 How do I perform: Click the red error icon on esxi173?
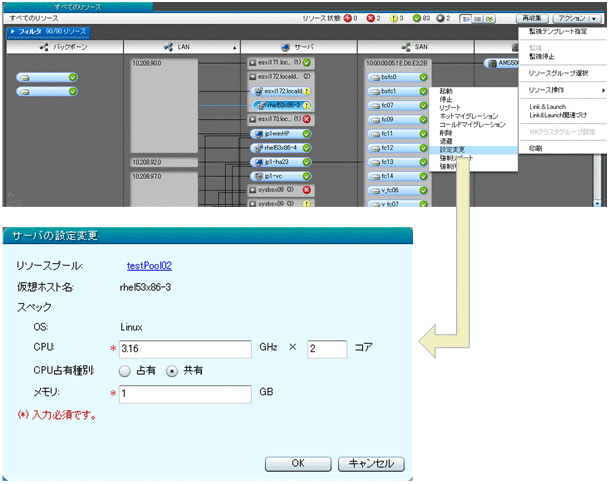pyautogui.click(x=308, y=119)
